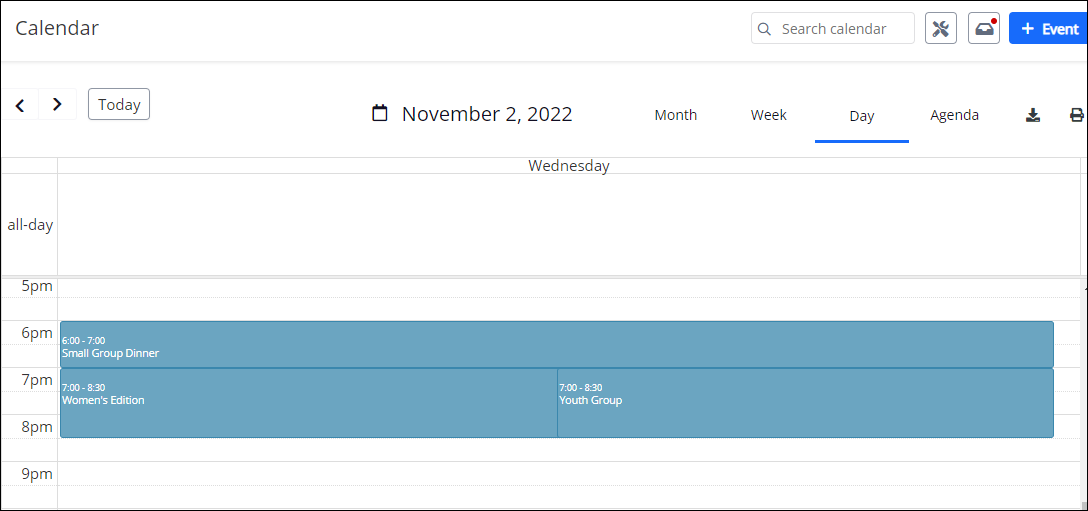Switch to Week view tab
The width and height of the screenshot is (1088, 511).
tap(769, 115)
